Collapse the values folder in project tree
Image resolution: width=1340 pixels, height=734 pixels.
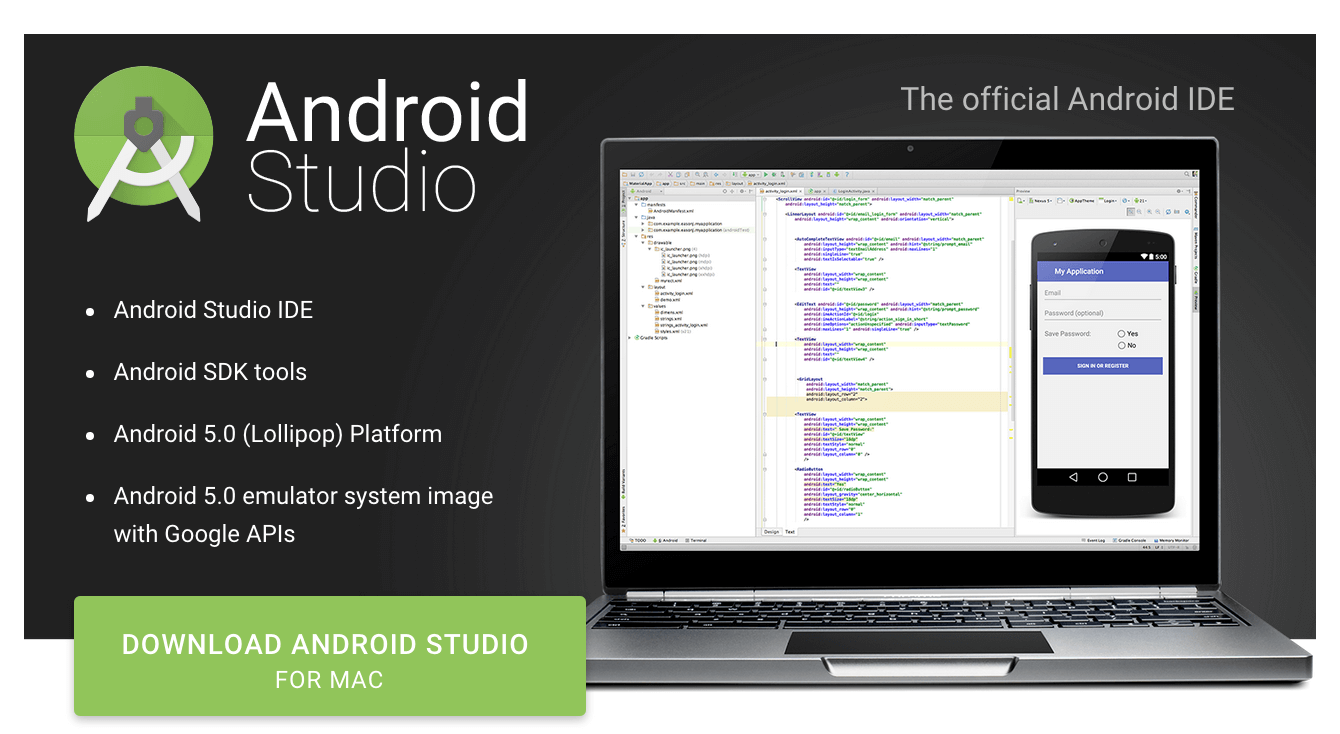(x=643, y=306)
